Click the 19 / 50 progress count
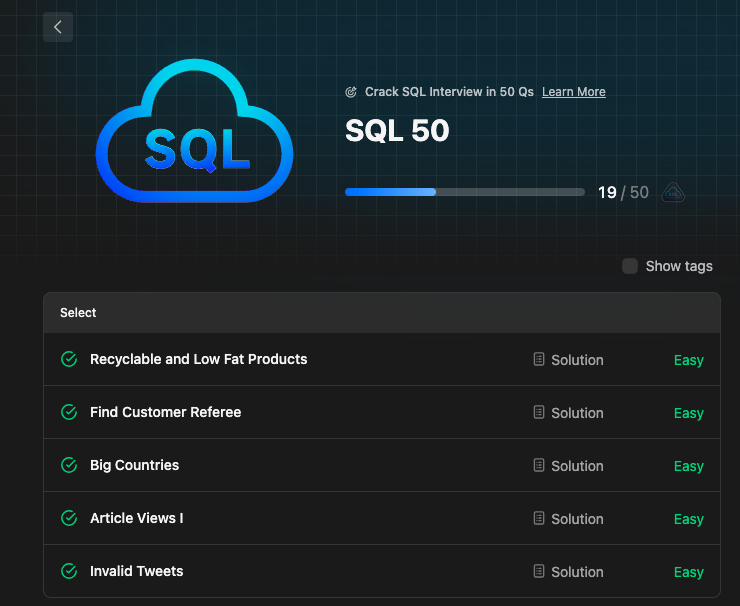This screenshot has height=606, width=740. [x=623, y=193]
